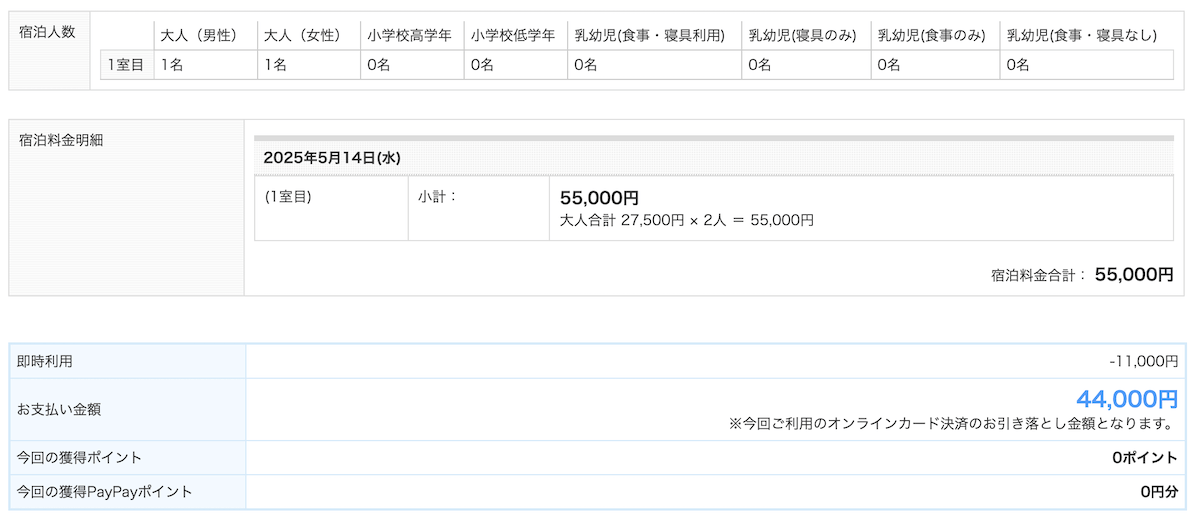Click the 小計 label cell

point(437,197)
